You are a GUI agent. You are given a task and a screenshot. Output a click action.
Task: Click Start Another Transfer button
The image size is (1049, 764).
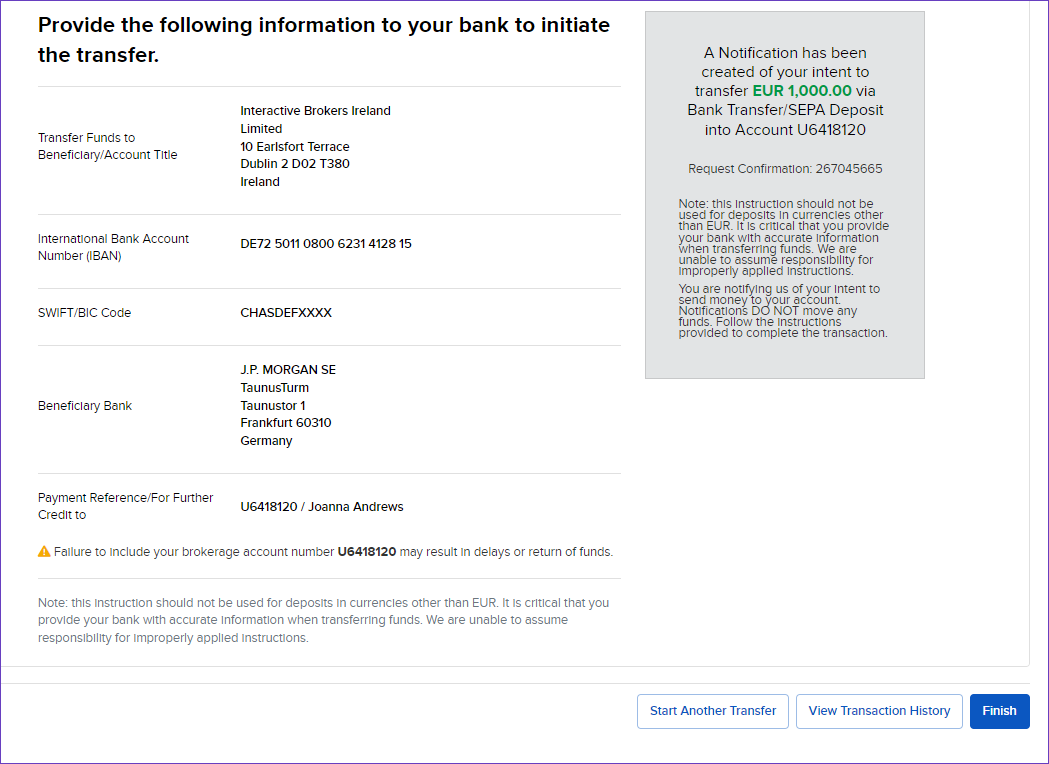click(712, 711)
